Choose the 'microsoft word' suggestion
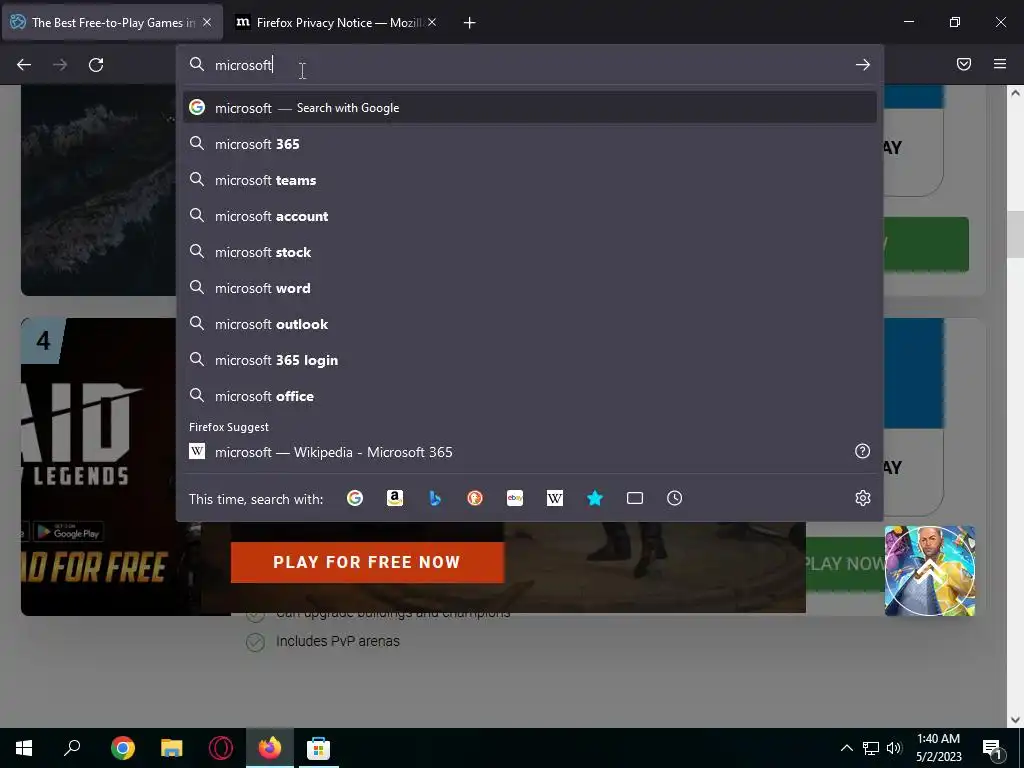Image resolution: width=1024 pixels, height=768 pixels. (x=530, y=288)
